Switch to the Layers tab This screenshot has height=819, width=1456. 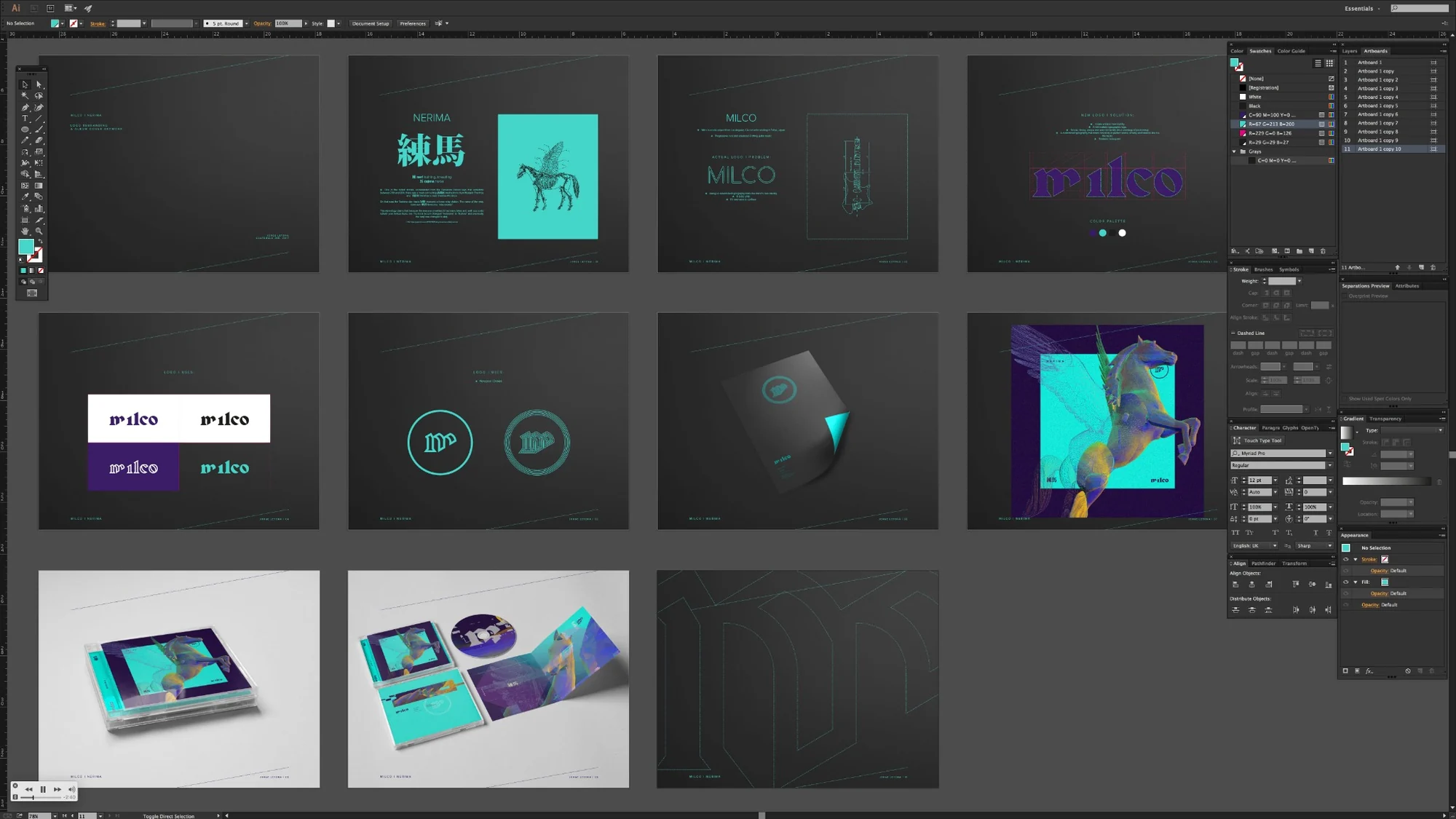[1350, 51]
